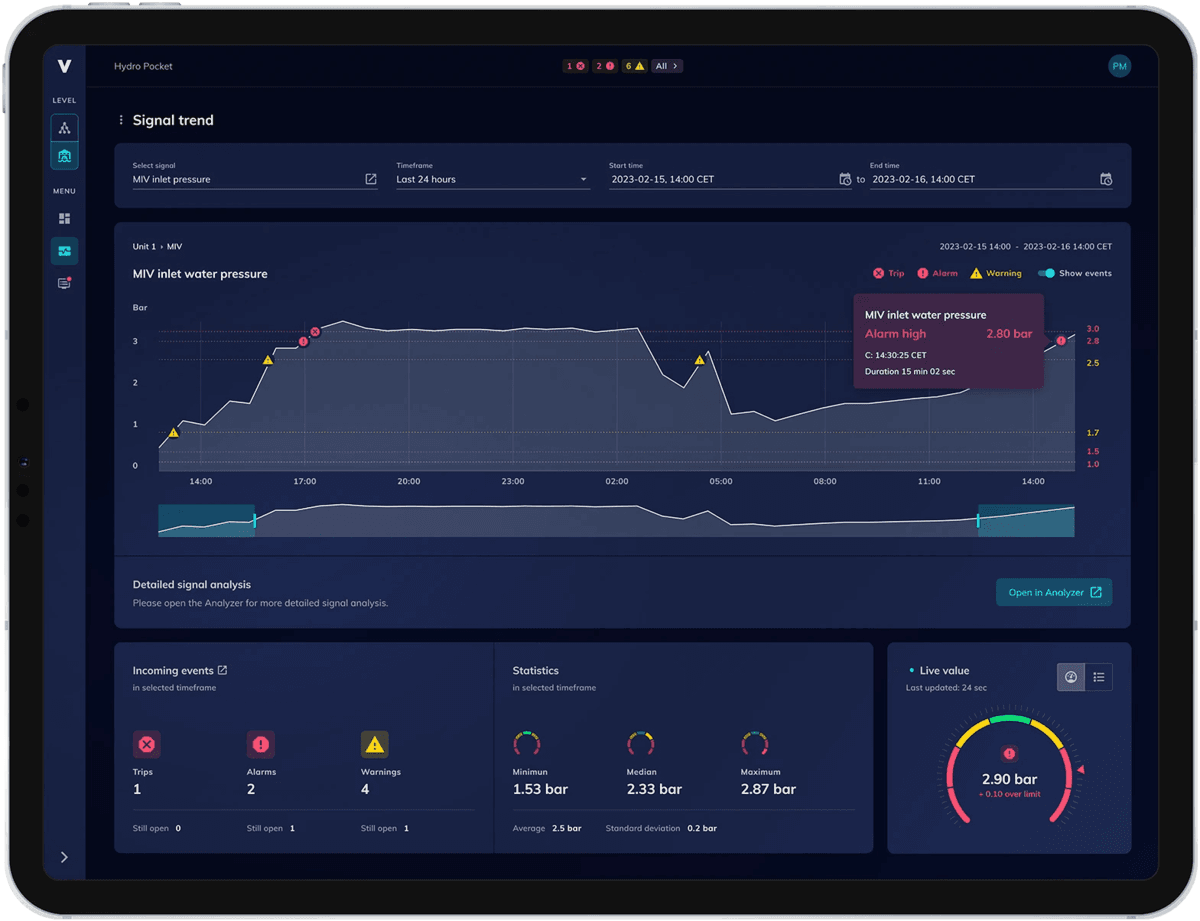This screenshot has width=1200, height=921.
Task: Open the signal trend sidebar icon
Action: (64, 251)
